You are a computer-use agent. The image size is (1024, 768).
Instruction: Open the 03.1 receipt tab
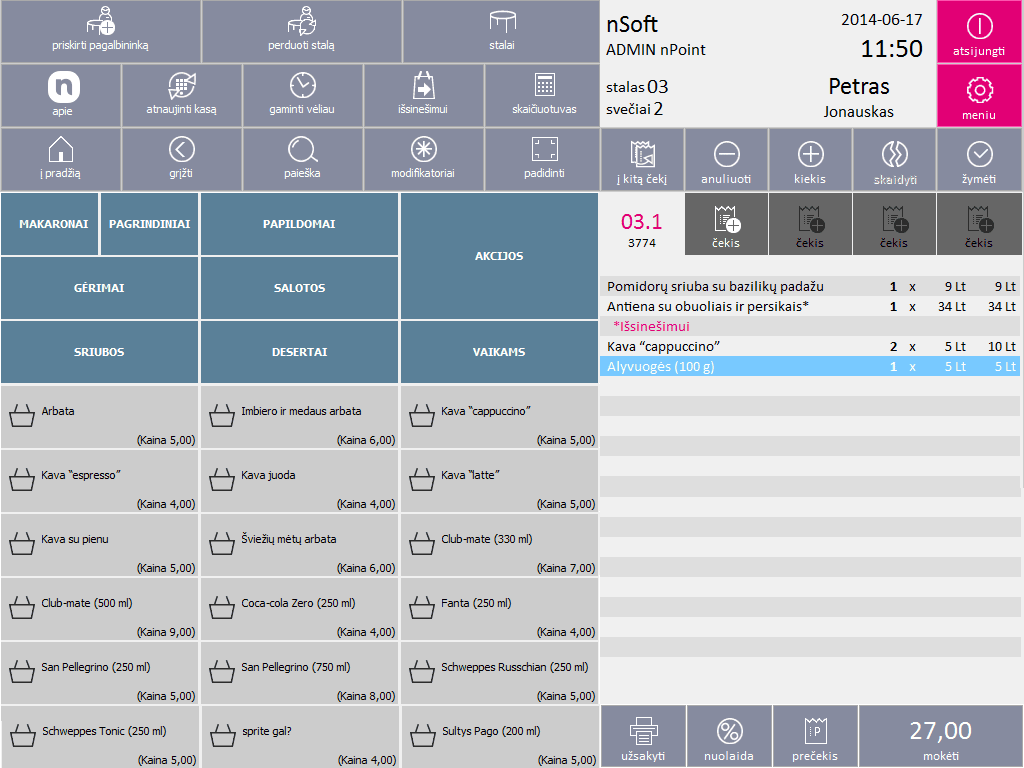[641, 224]
